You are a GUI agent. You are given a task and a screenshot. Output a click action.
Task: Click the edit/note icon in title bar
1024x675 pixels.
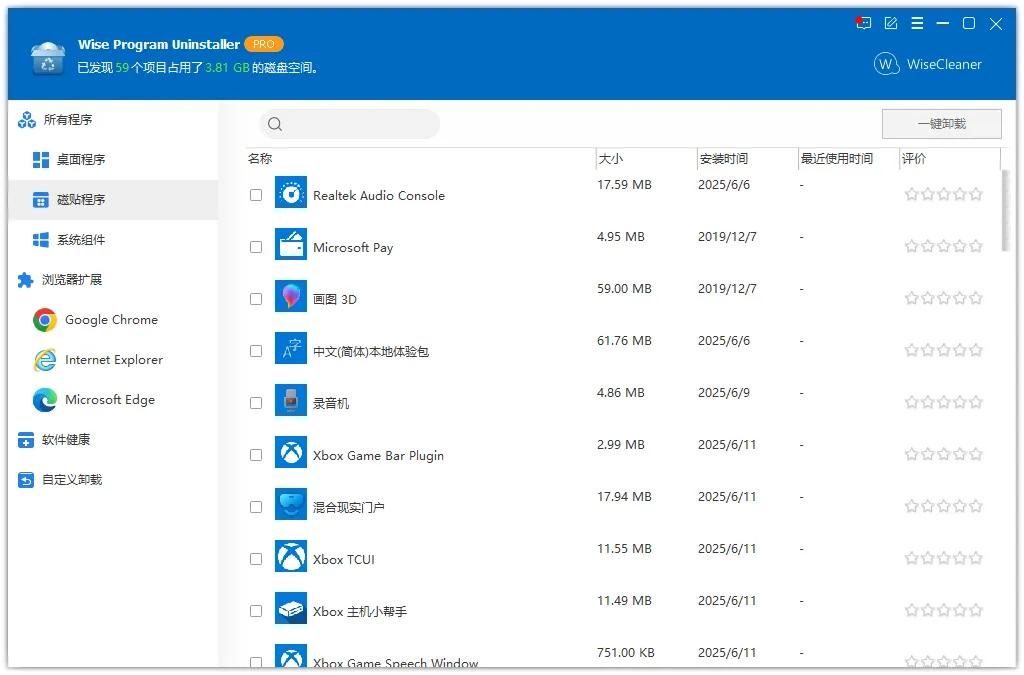point(891,24)
